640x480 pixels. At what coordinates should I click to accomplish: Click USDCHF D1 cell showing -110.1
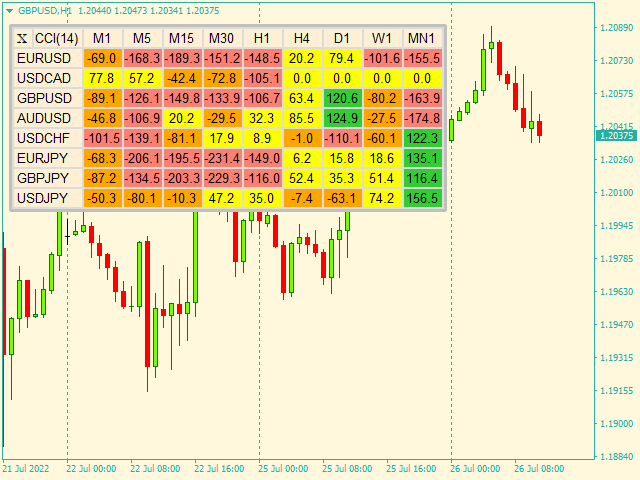pyautogui.click(x=342, y=138)
